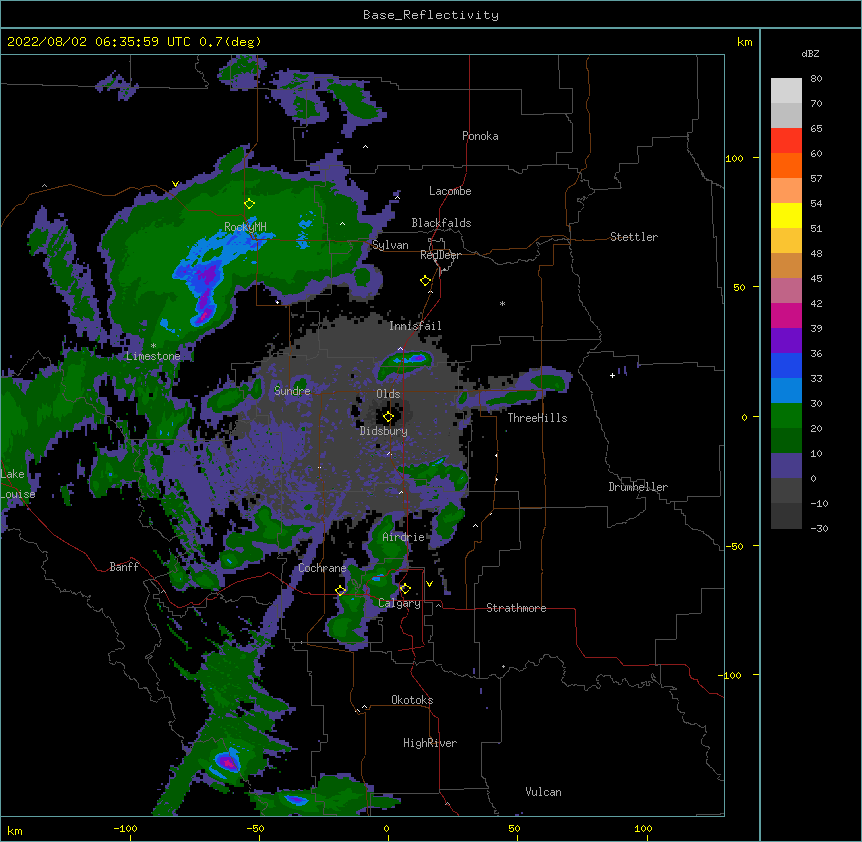This screenshot has width=862, height=842.
Task: Click the Olds town label
Action: point(388,394)
